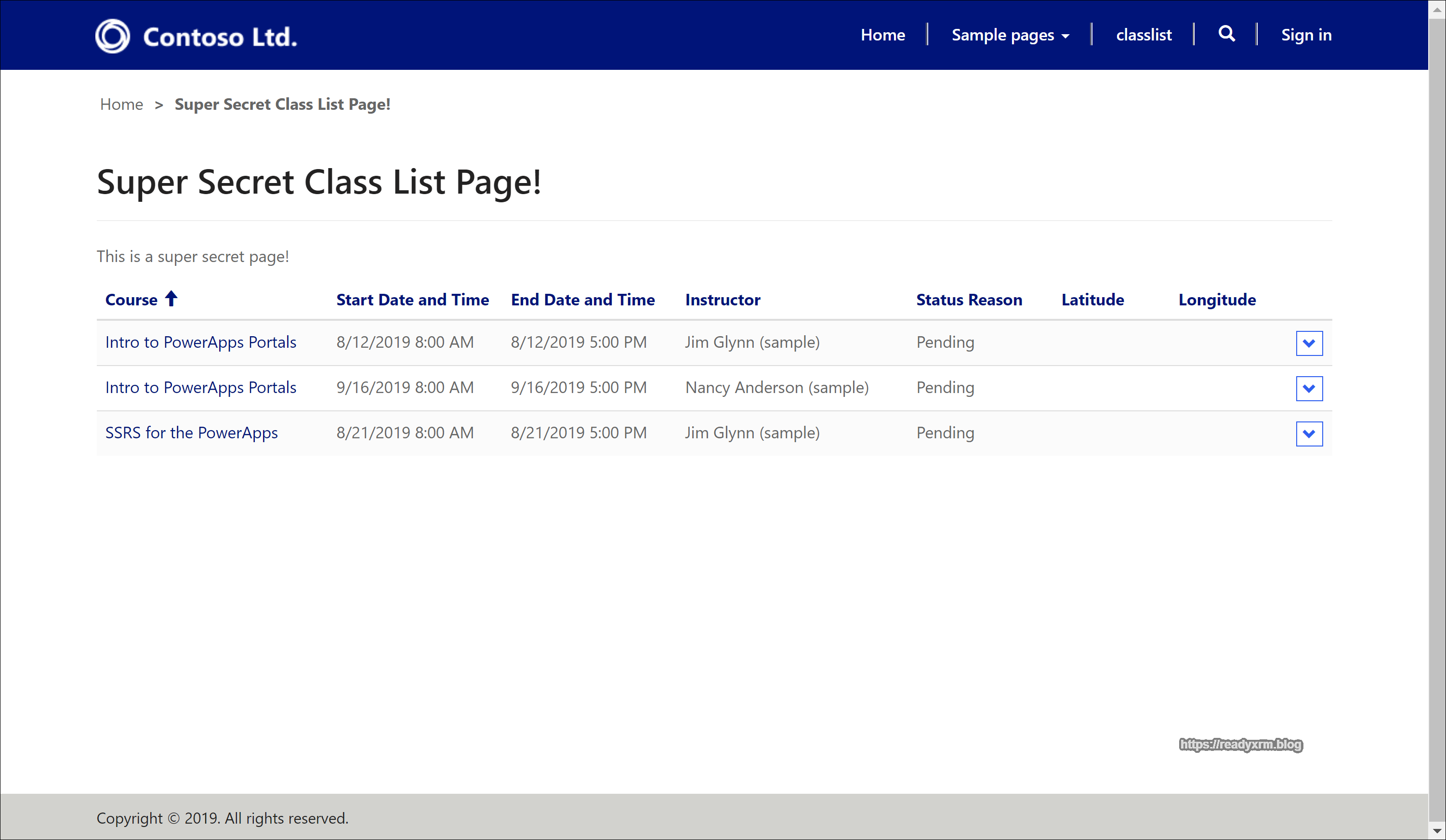Click the Contoso Ltd. brand text
This screenshot has height=840, width=1446.
coord(220,37)
